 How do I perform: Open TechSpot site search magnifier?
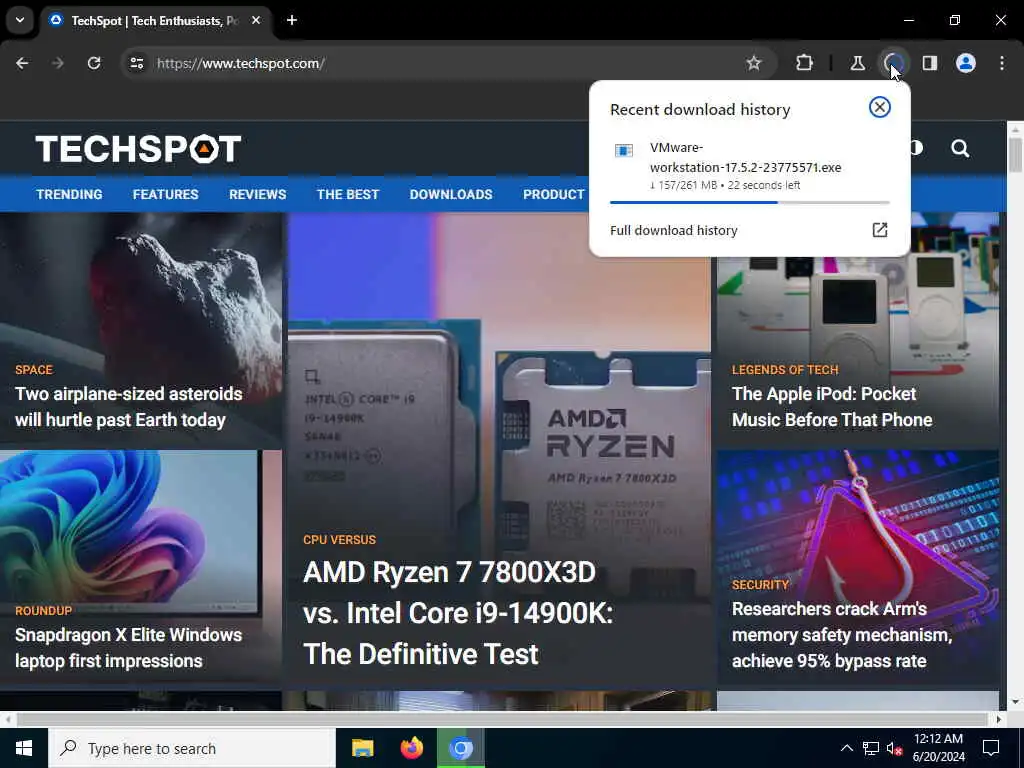coord(960,148)
